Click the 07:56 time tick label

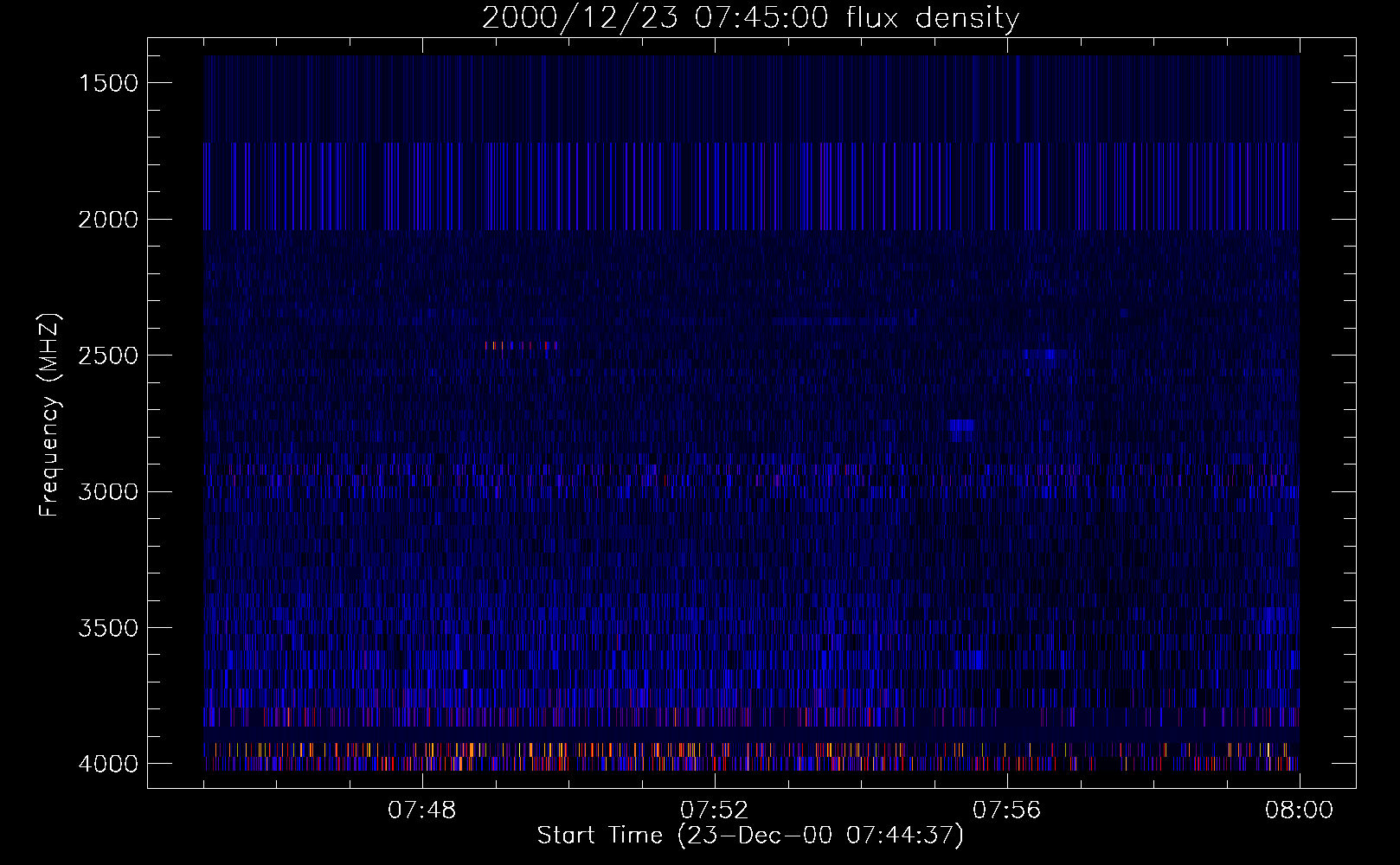pyautogui.click(x=1007, y=811)
